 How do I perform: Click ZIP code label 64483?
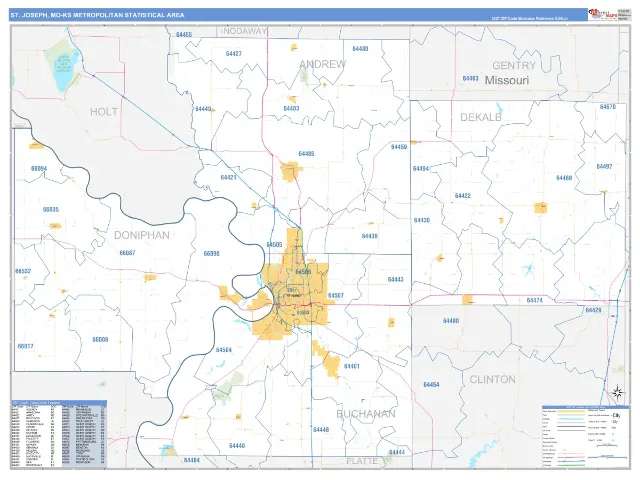[x=291, y=109]
